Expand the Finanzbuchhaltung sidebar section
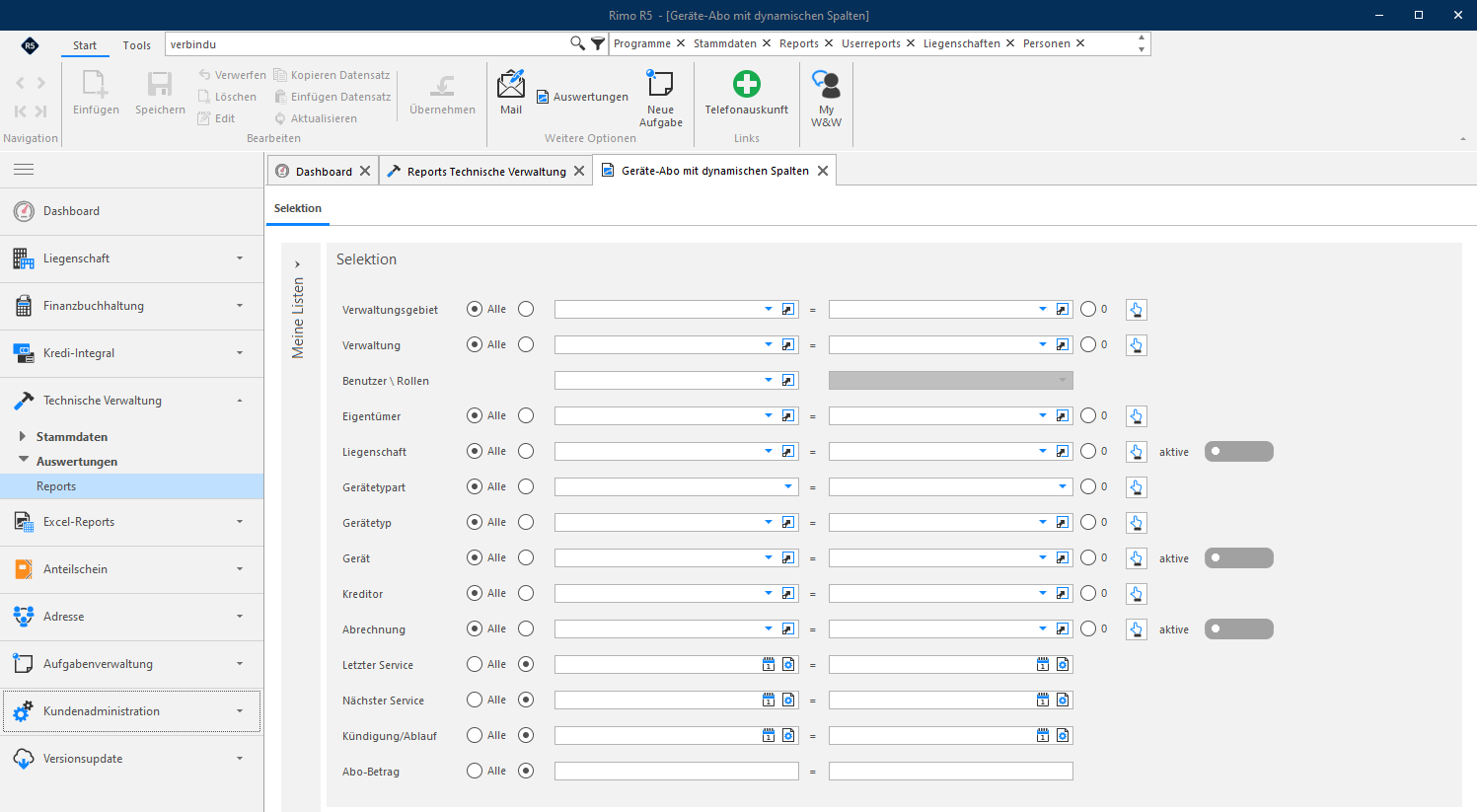The width and height of the screenshot is (1477, 812). coord(132,306)
